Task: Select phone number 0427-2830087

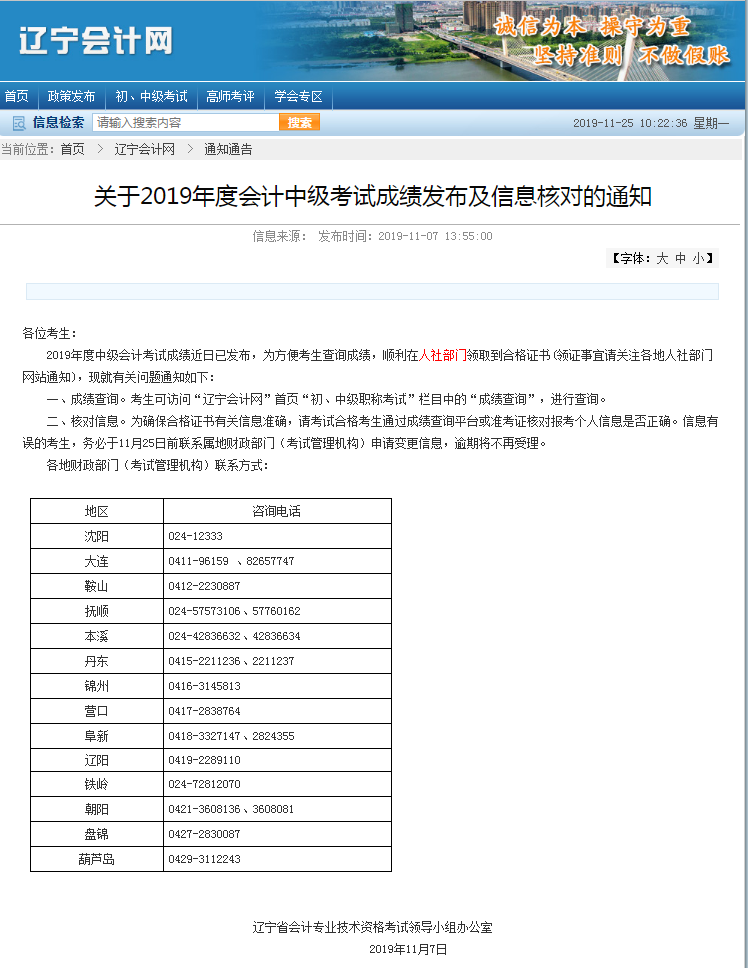Action: tap(204, 834)
